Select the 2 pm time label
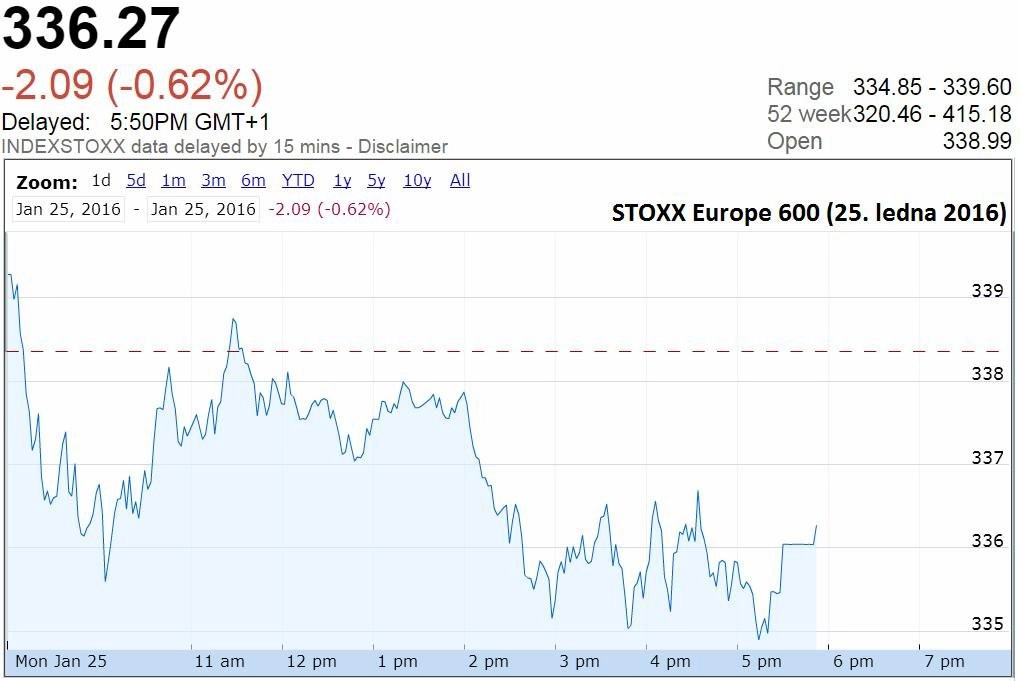 coord(488,661)
